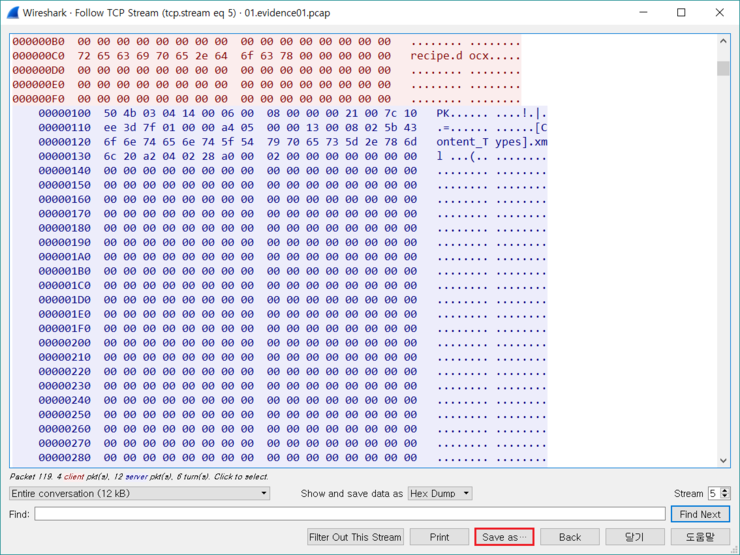Click the Find Next button
The image size is (740, 555).
click(x=700, y=514)
